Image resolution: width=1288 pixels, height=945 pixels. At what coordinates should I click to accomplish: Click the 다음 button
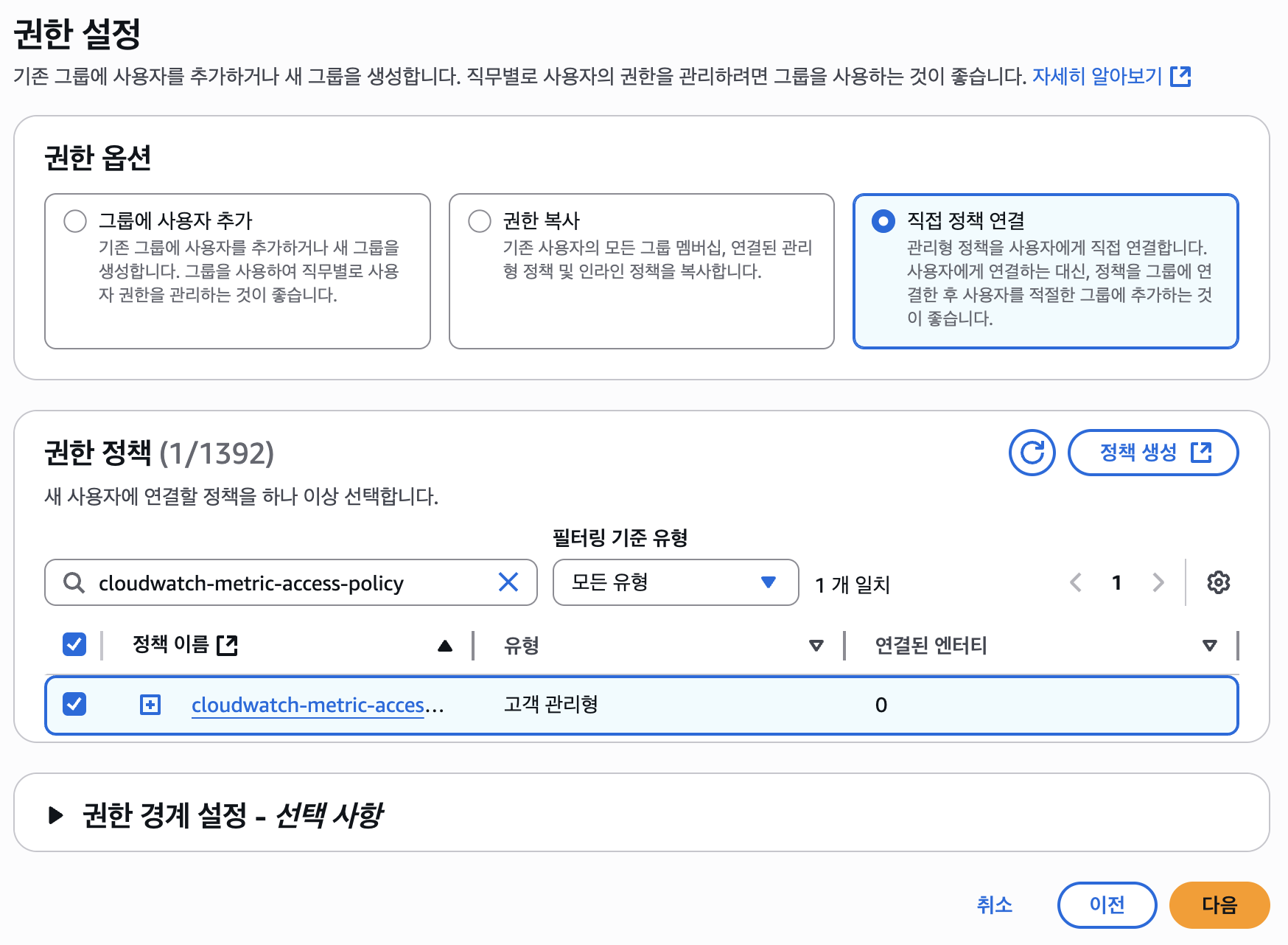pyautogui.click(x=1219, y=904)
